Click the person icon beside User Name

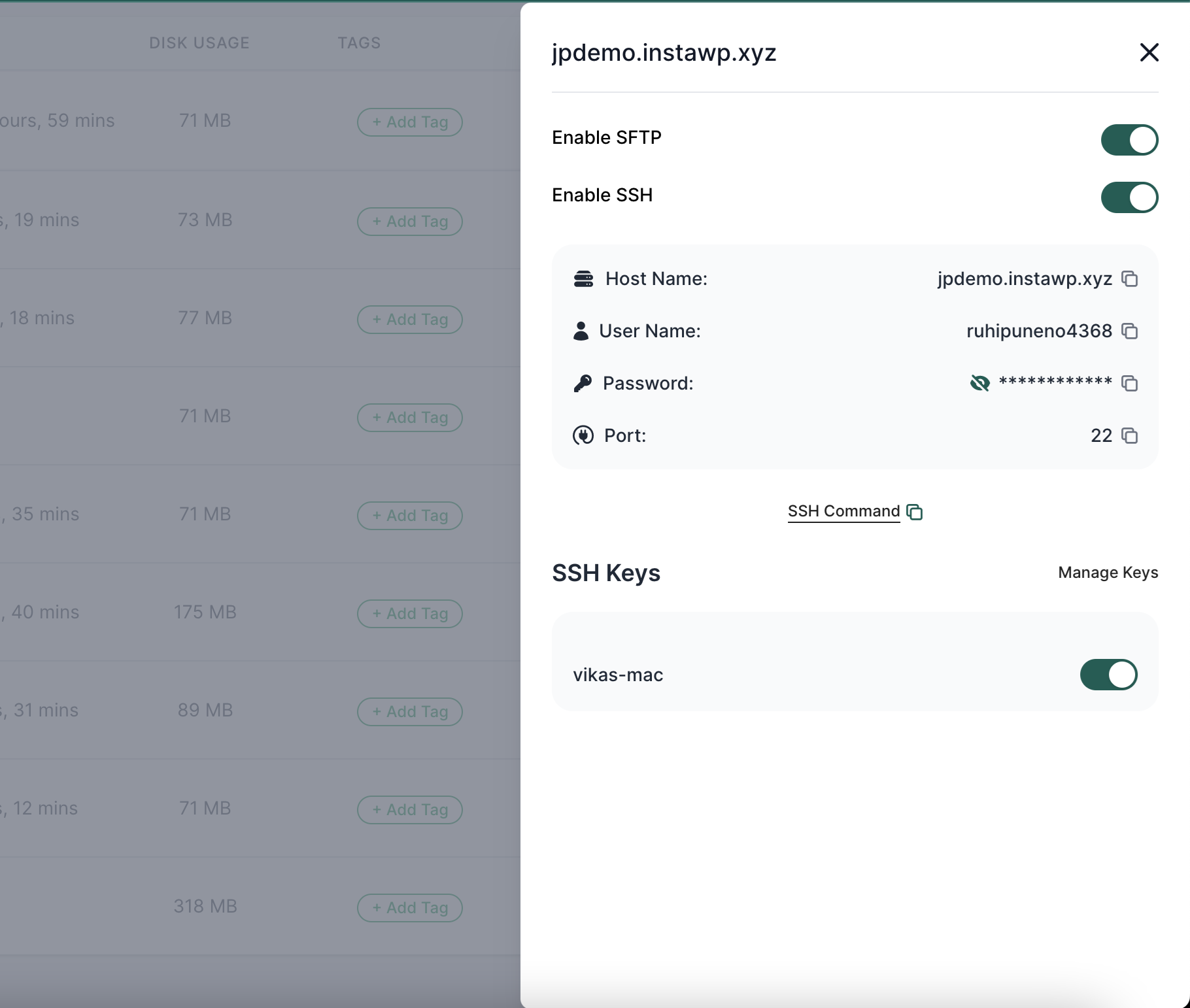click(x=581, y=331)
